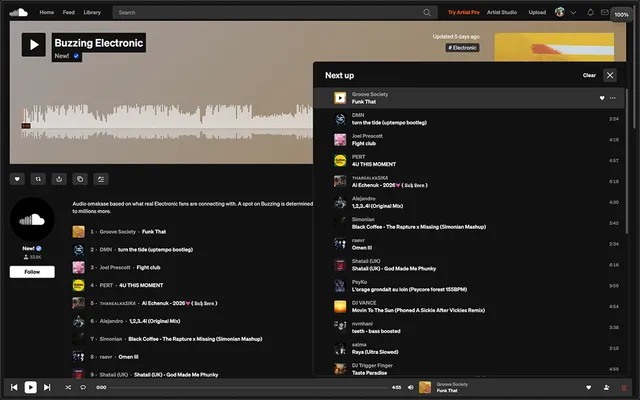
Task: Click the New! profile avatar circle
Action: (32, 220)
